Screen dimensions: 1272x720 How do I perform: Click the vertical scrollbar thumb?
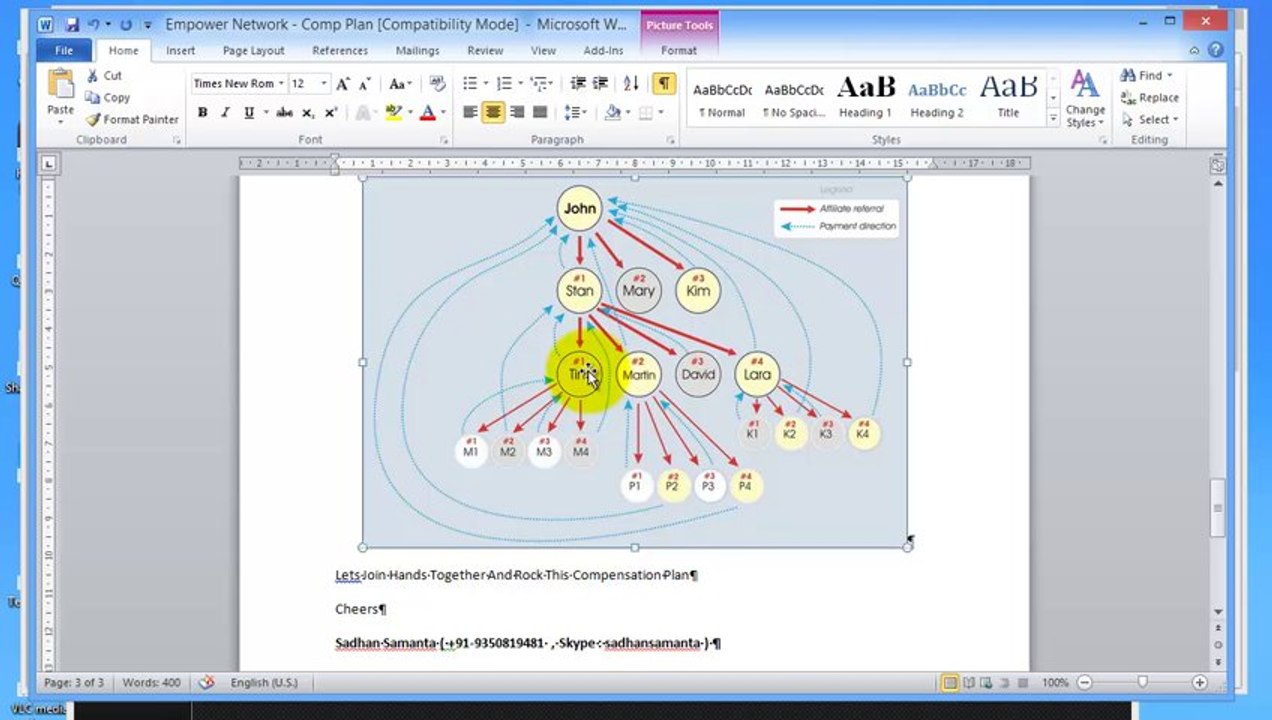1217,510
